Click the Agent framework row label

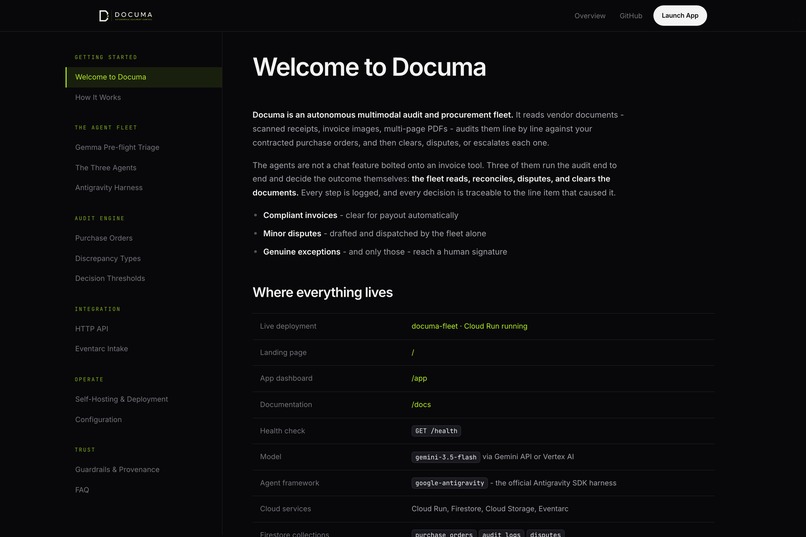289,483
